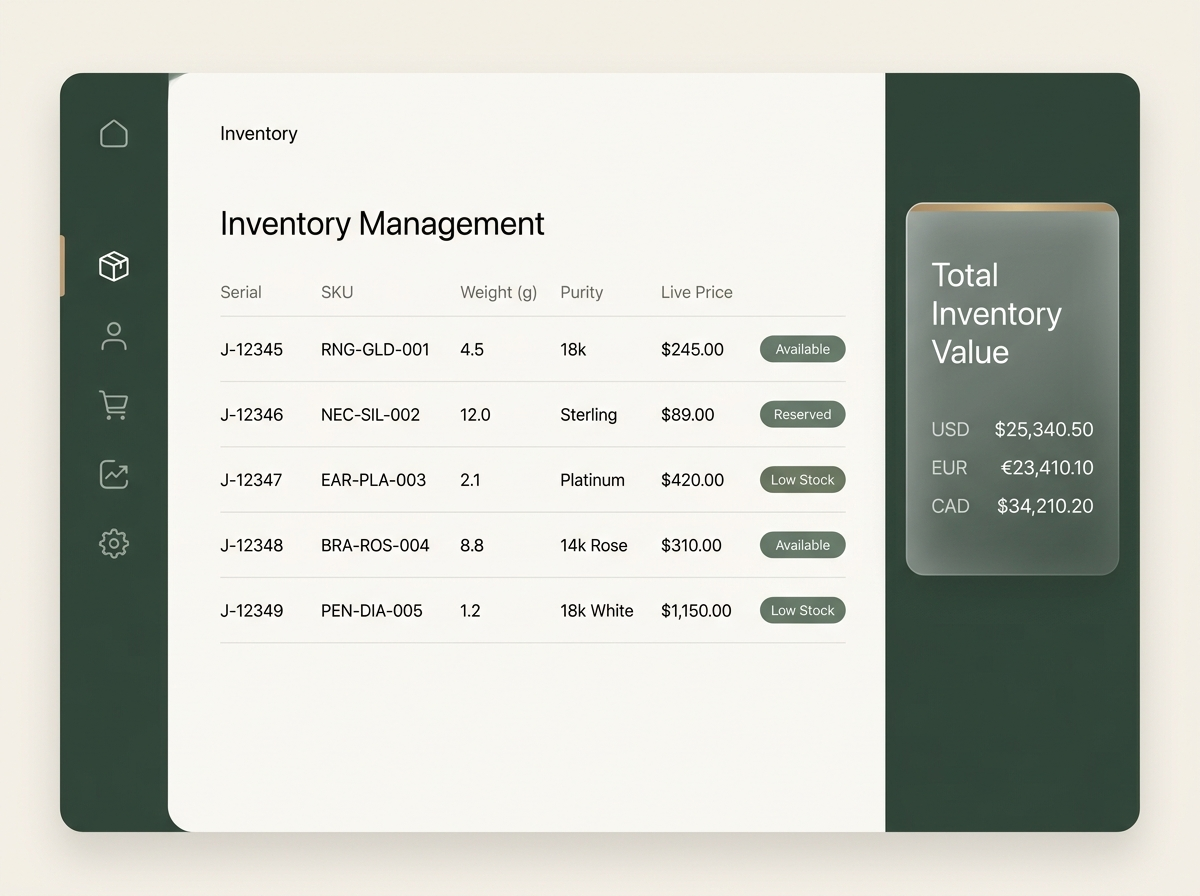This screenshot has width=1200, height=896.
Task: Select serial J-12346
Action: (252, 415)
